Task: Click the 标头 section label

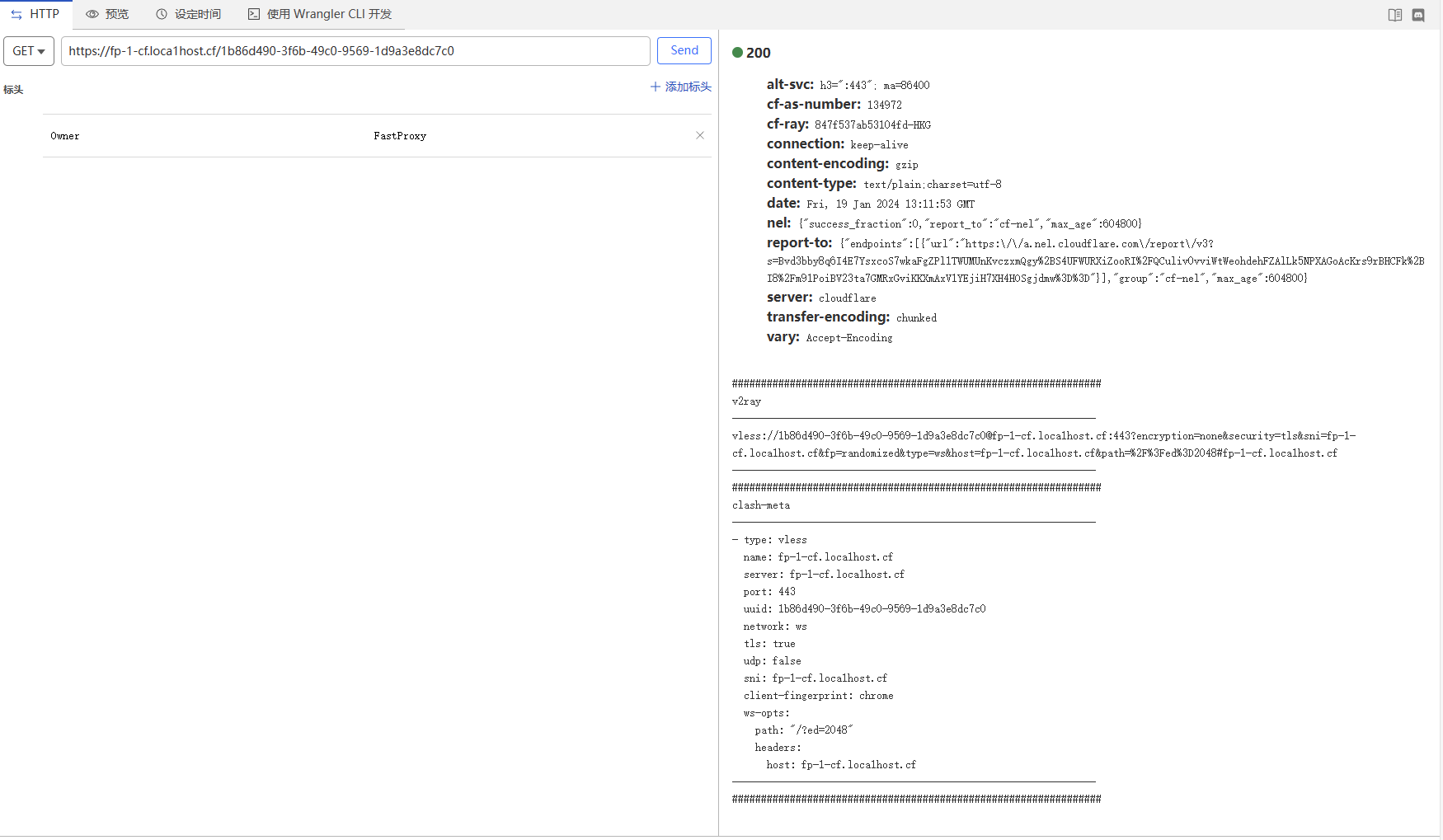Action: click(13, 90)
